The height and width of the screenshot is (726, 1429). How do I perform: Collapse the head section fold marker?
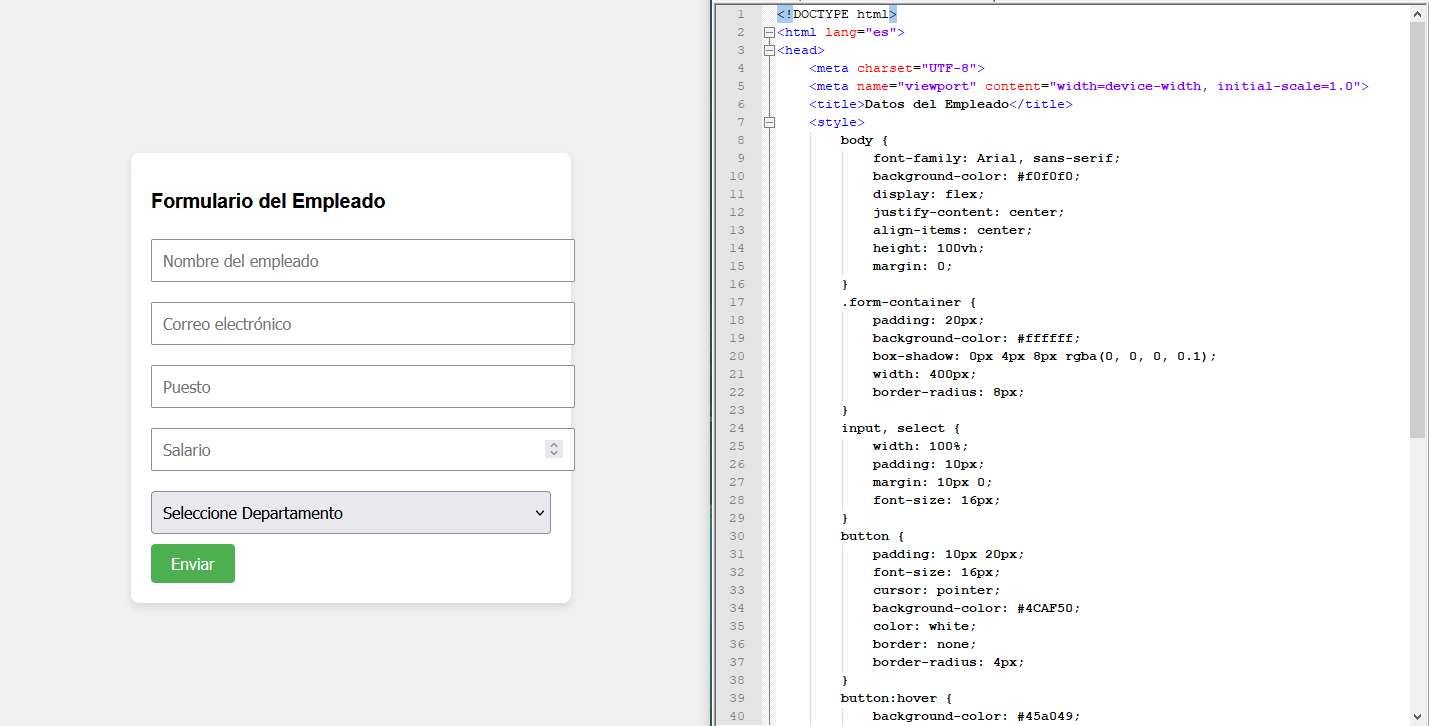[x=769, y=50]
